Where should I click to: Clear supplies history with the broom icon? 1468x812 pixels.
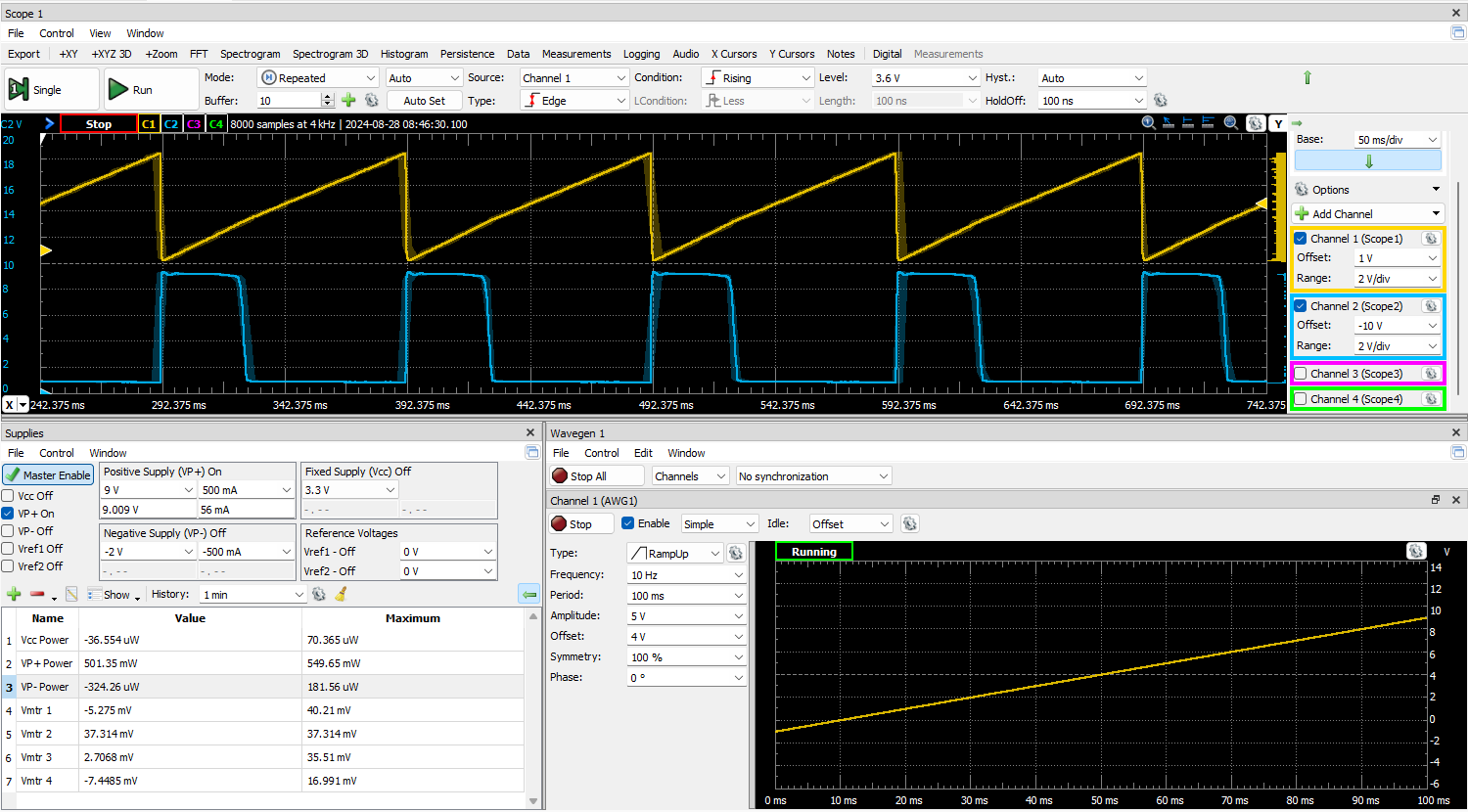[x=341, y=594]
